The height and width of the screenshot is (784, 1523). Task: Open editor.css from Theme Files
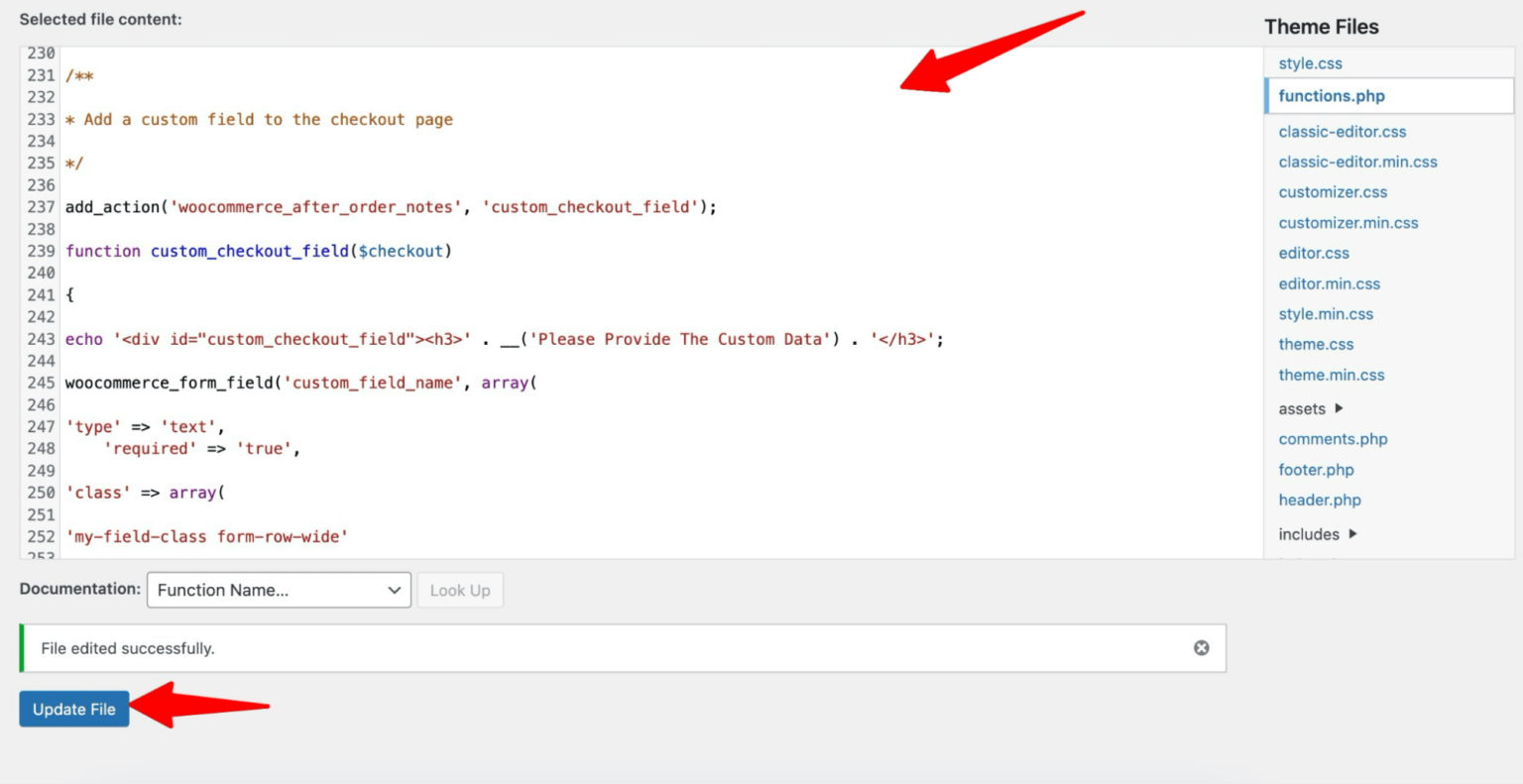tap(1314, 253)
